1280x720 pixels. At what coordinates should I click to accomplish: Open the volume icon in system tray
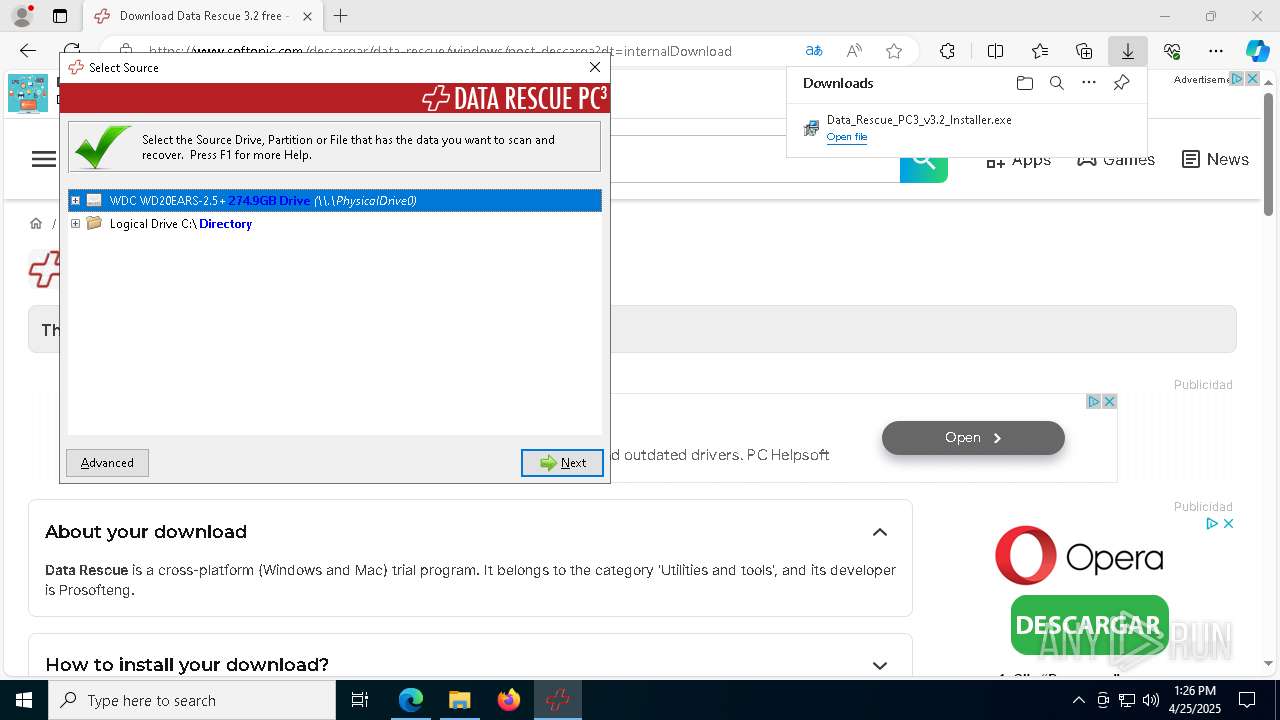[x=1150, y=700]
